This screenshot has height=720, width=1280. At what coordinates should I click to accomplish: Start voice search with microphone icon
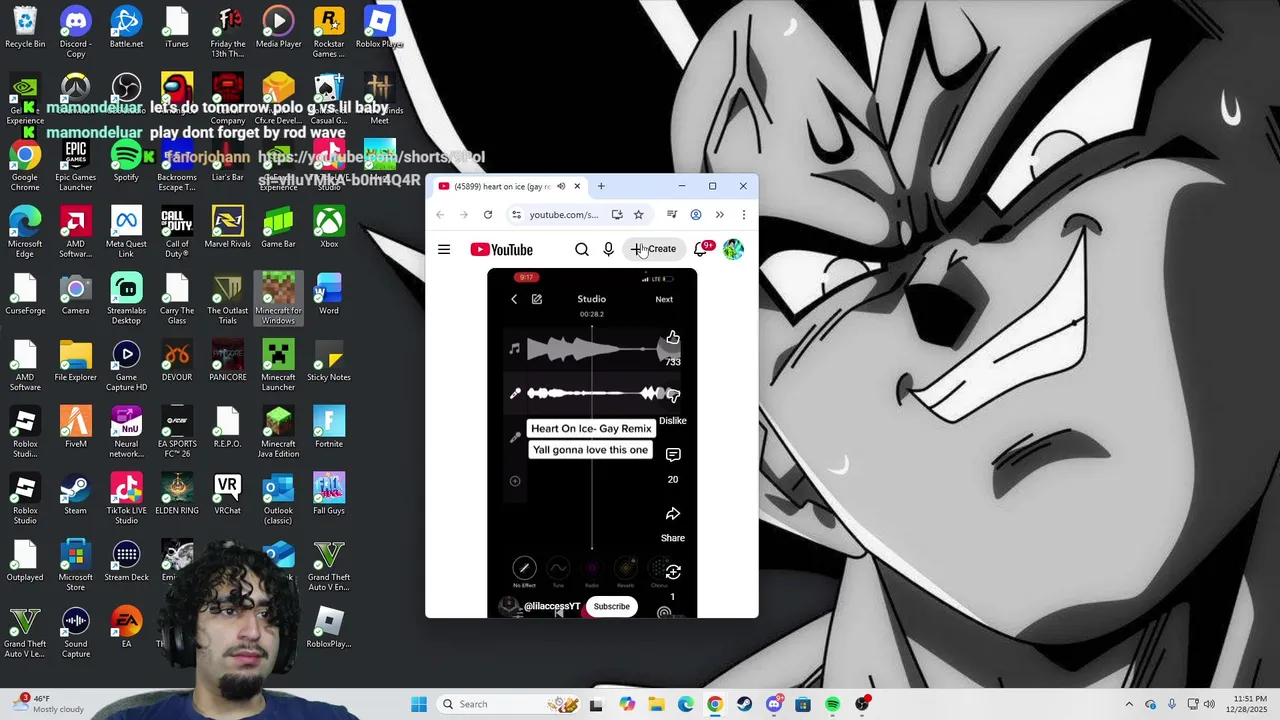(608, 249)
